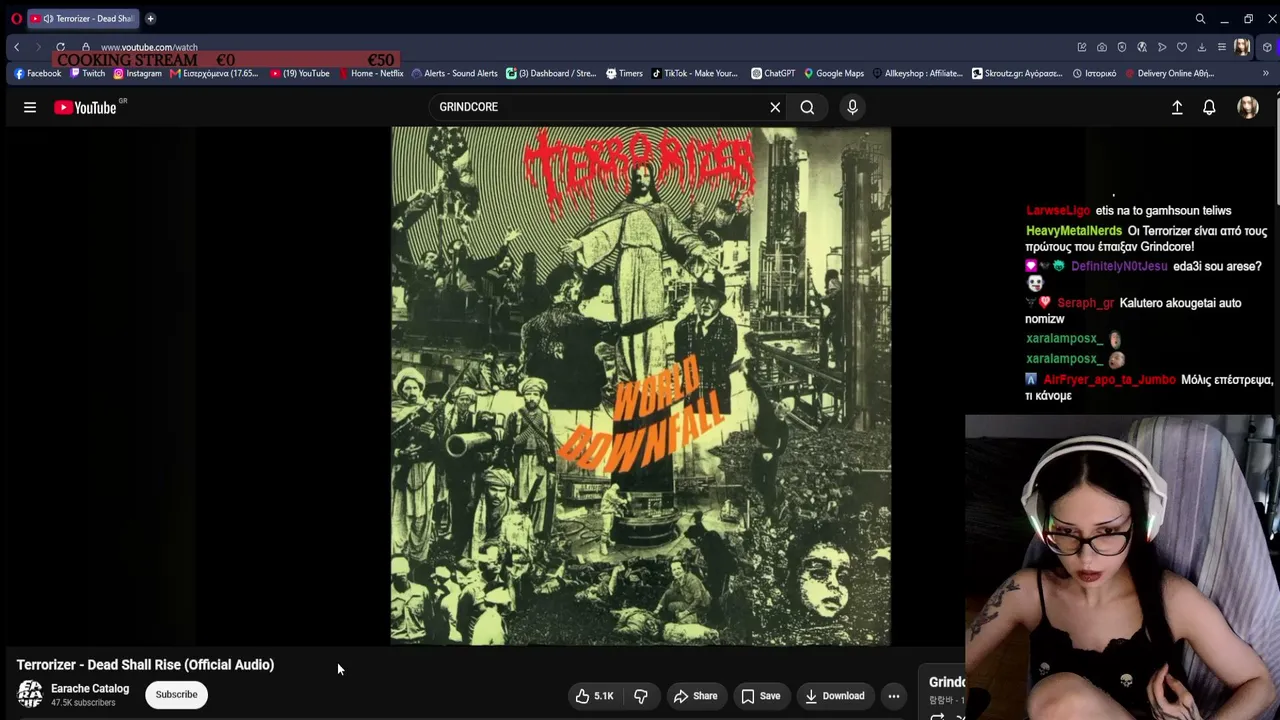Viewport: 1280px width, 720px height.
Task: Download the Terrorizer video
Action: [x=835, y=696]
